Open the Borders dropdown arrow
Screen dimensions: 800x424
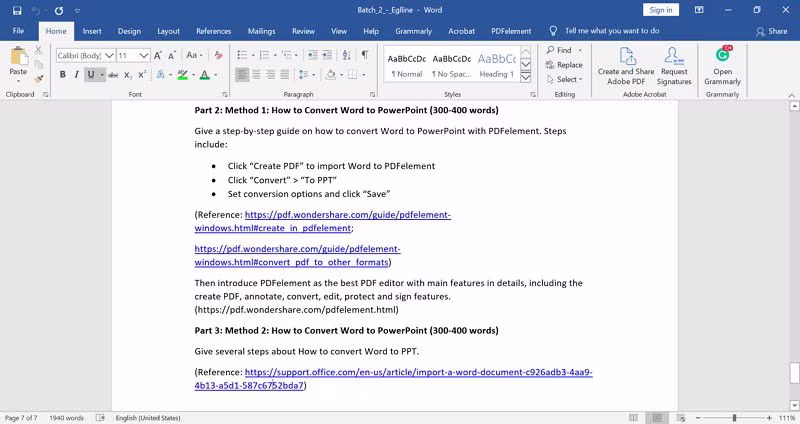[364, 75]
